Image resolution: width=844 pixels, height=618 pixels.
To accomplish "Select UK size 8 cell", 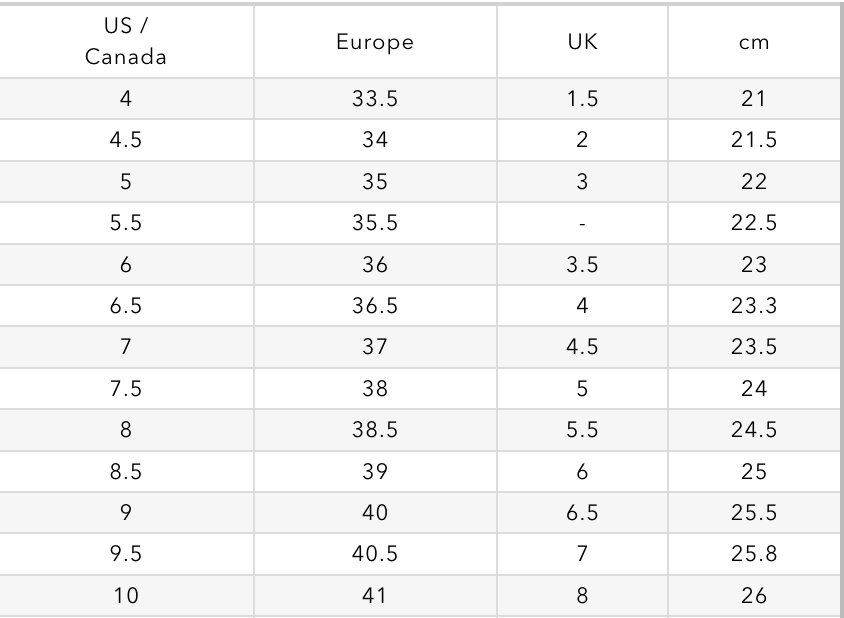I will [x=582, y=596].
